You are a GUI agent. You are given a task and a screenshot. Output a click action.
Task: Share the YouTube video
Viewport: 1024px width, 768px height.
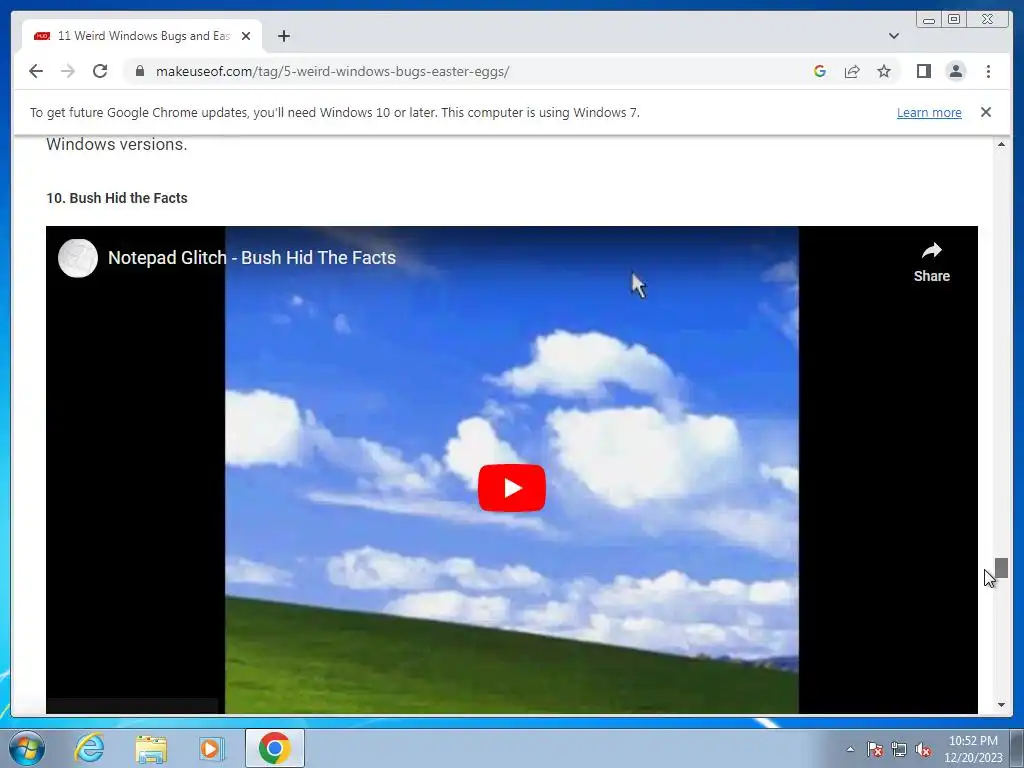pyautogui.click(x=931, y=262)
